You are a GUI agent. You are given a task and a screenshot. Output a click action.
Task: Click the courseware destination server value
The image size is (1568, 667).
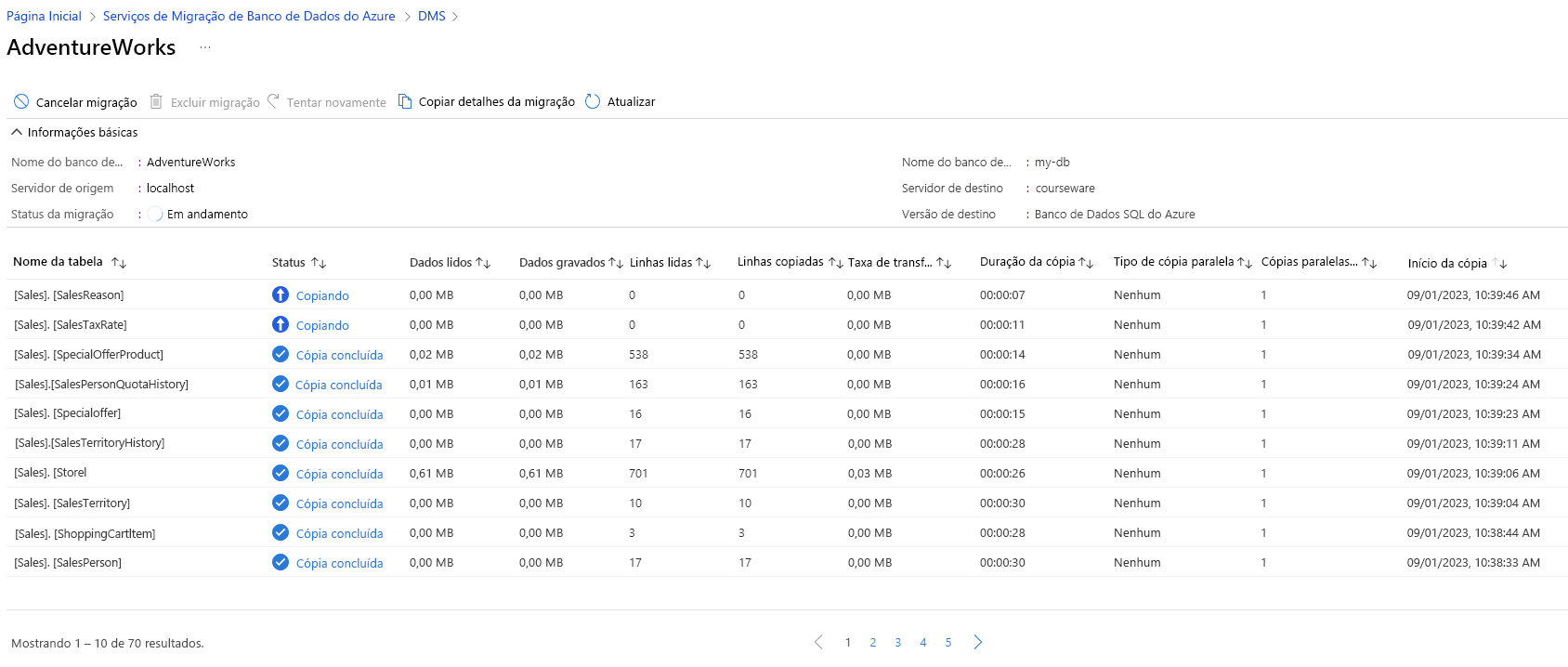coord(1065,188)
